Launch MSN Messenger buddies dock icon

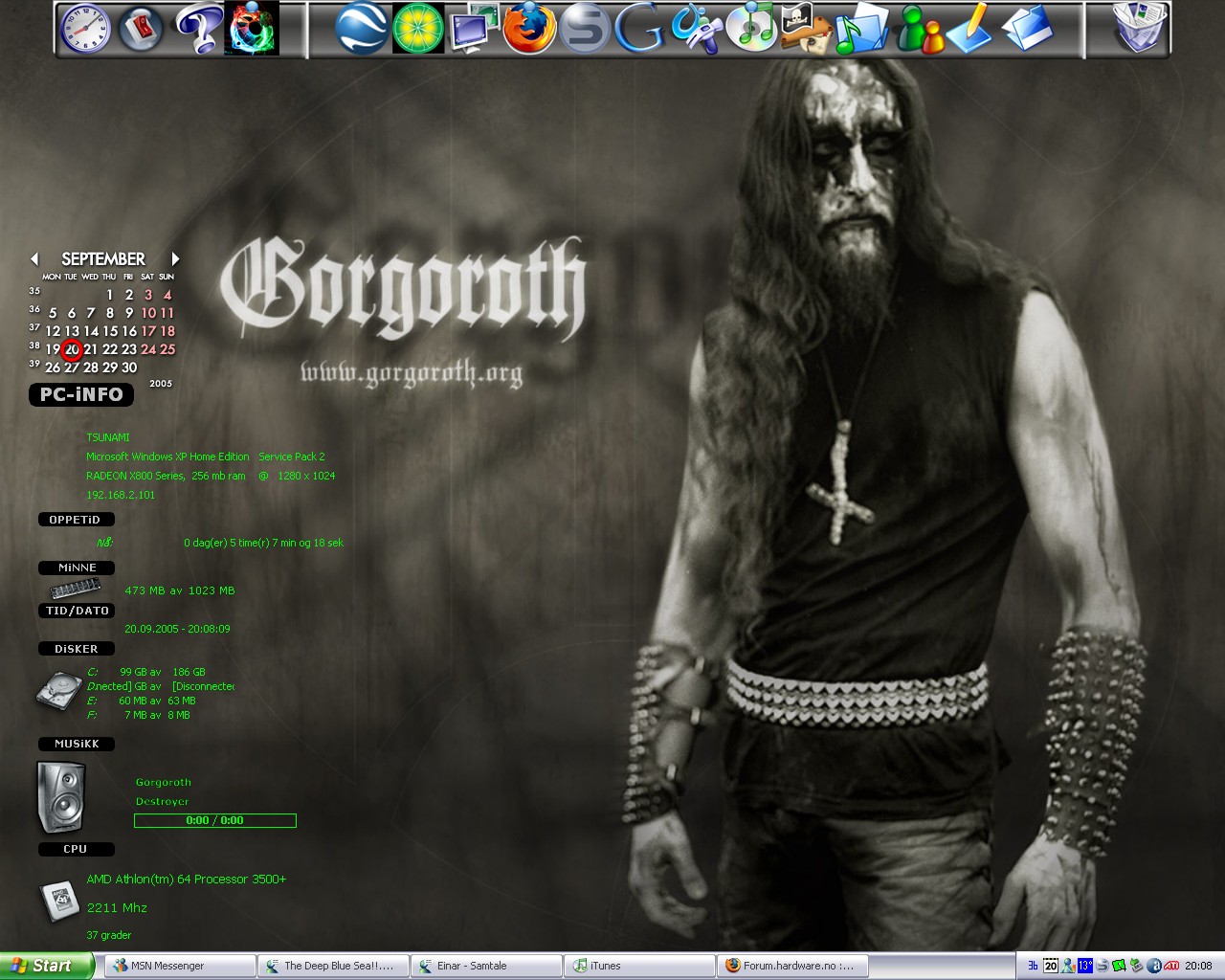pos(918,29)
